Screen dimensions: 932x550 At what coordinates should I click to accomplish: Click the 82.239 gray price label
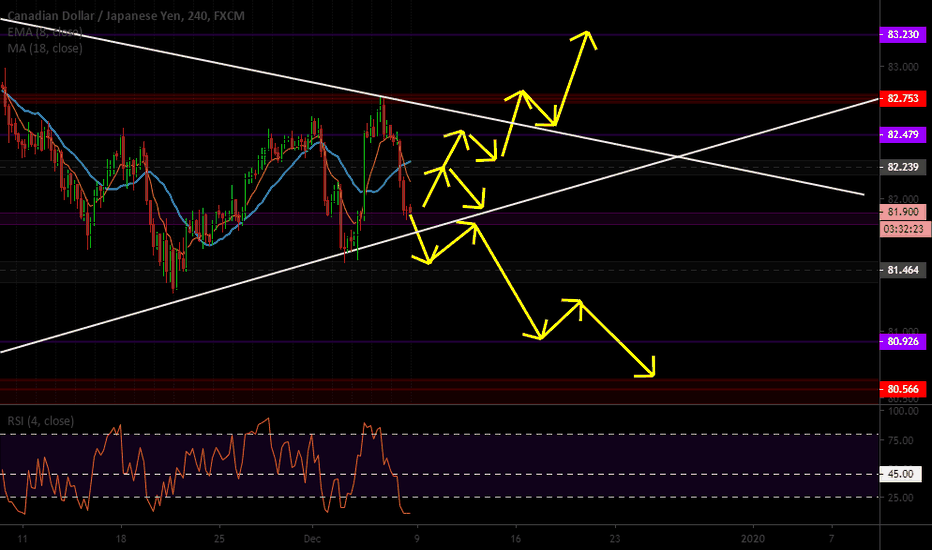coord(903,168)
